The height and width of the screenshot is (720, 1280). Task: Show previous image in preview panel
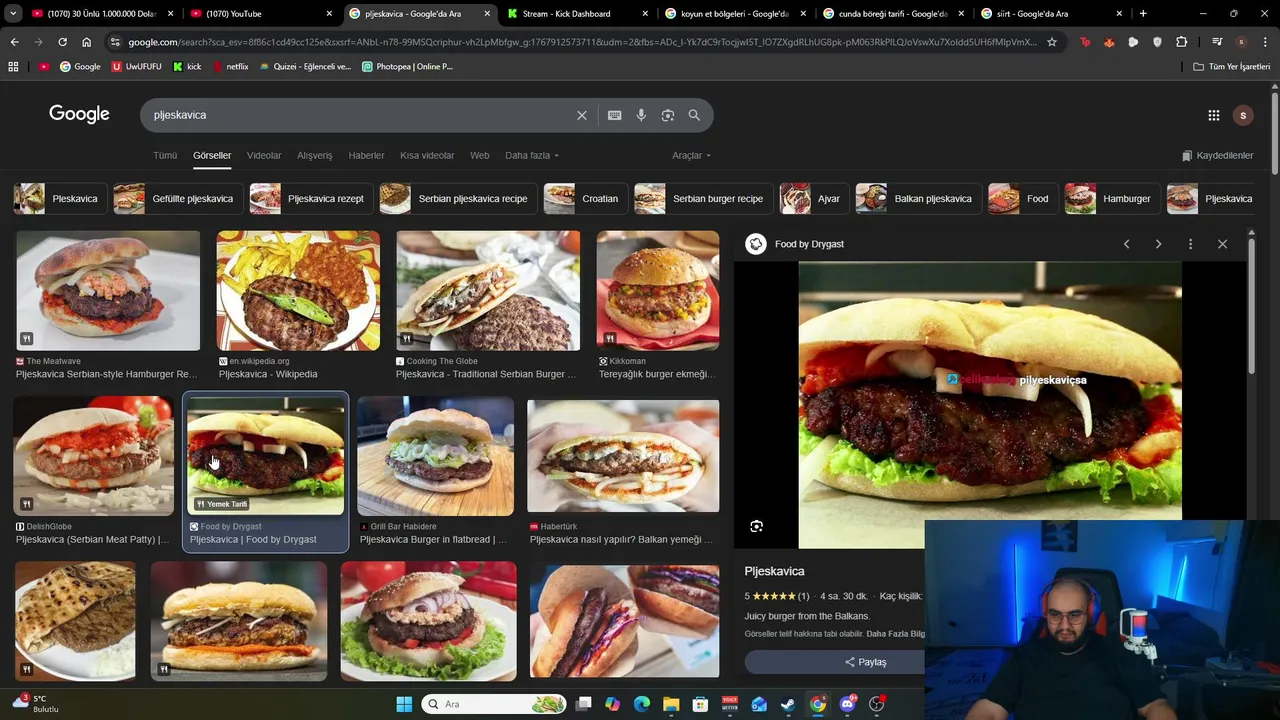coord(1126,244)
